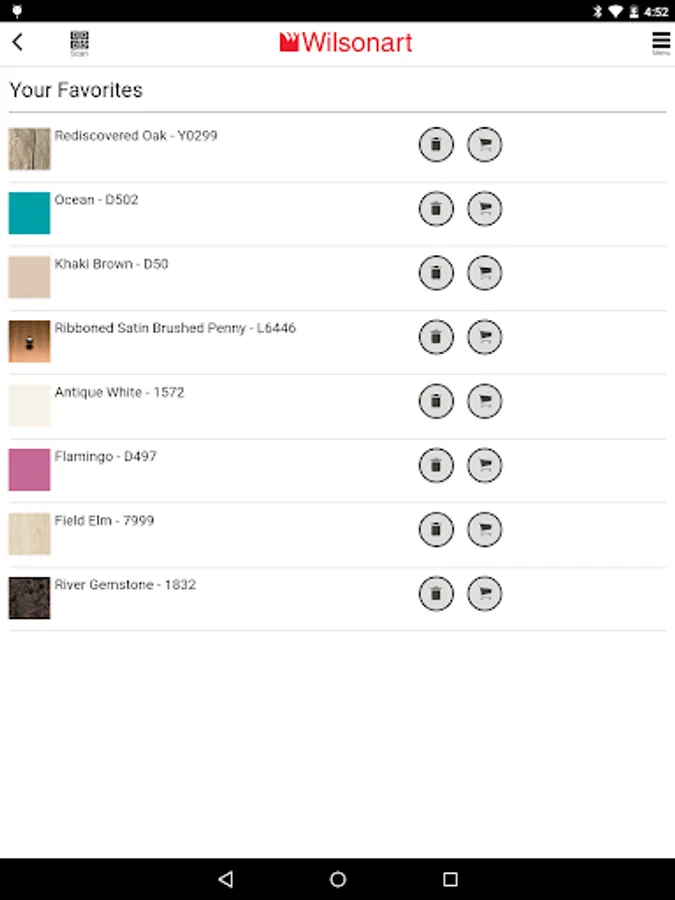Go back using the header arrow

point(18,42)
